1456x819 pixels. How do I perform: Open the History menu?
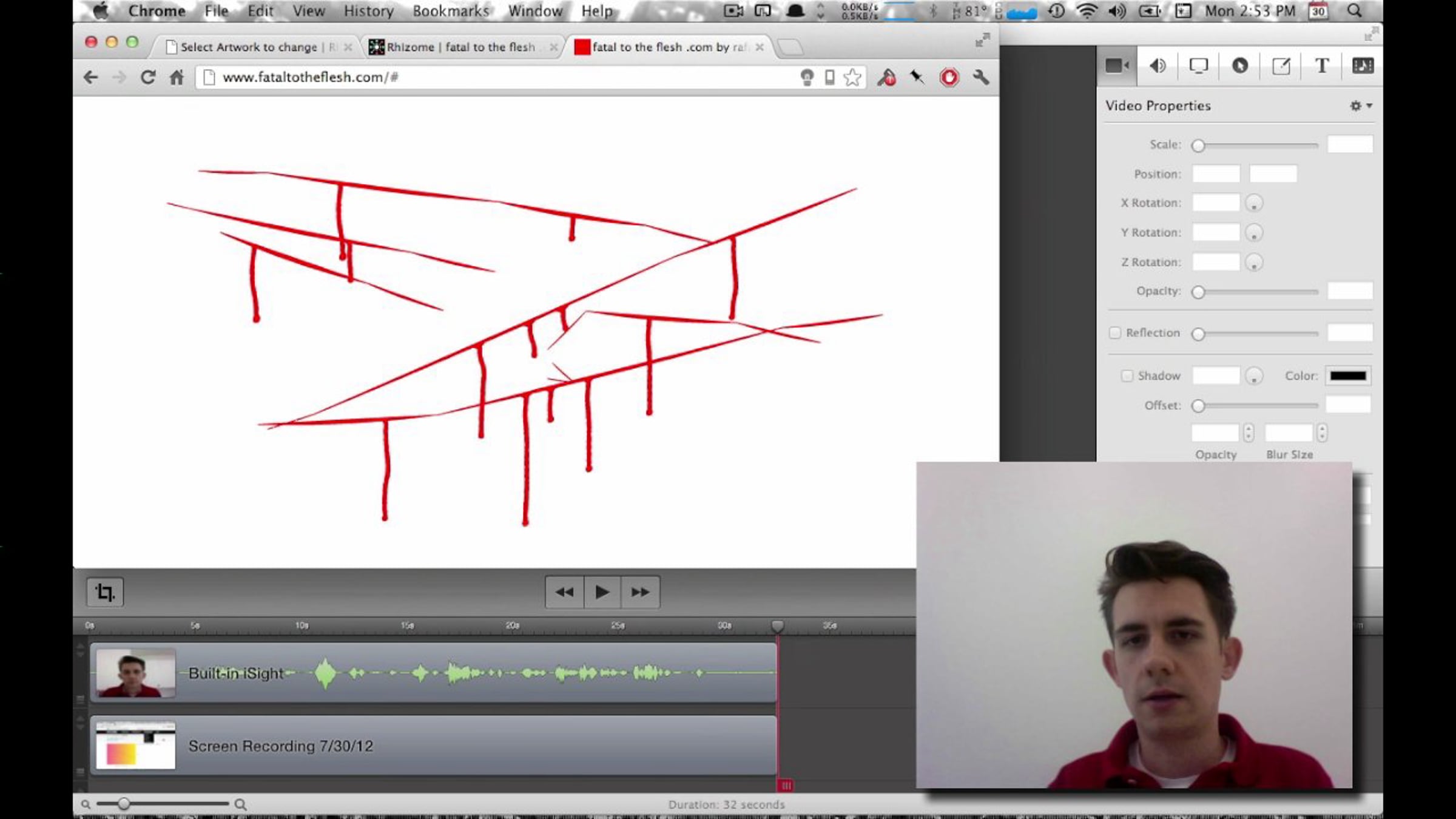click(x=368, y=11)
